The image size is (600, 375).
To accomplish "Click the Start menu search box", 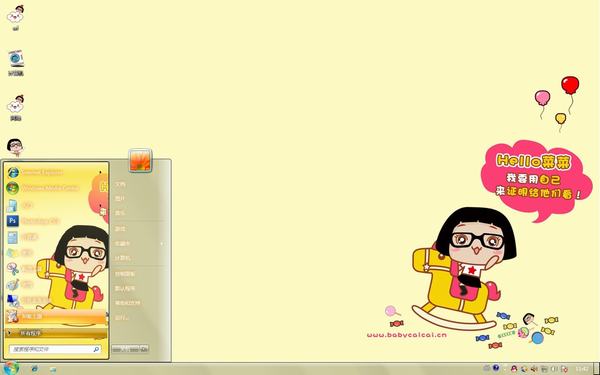I will point(55,349).
